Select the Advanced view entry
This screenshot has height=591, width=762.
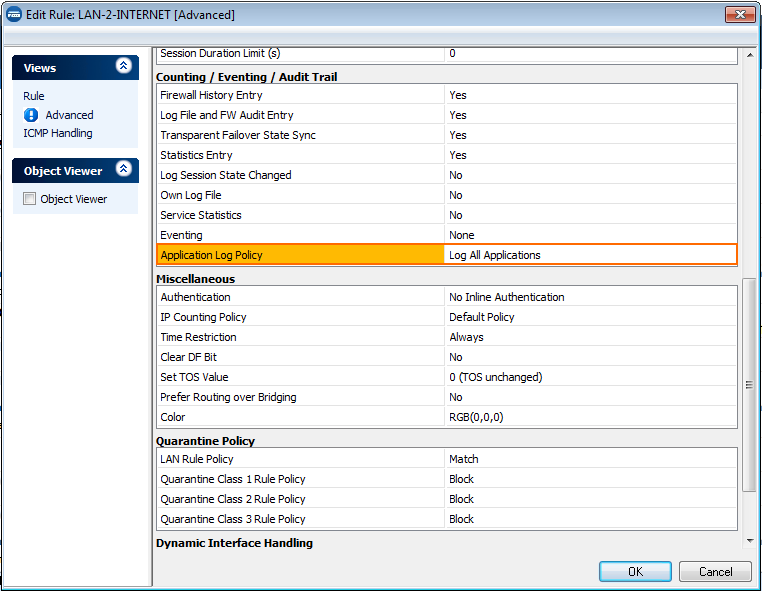(x=69, y=115)
